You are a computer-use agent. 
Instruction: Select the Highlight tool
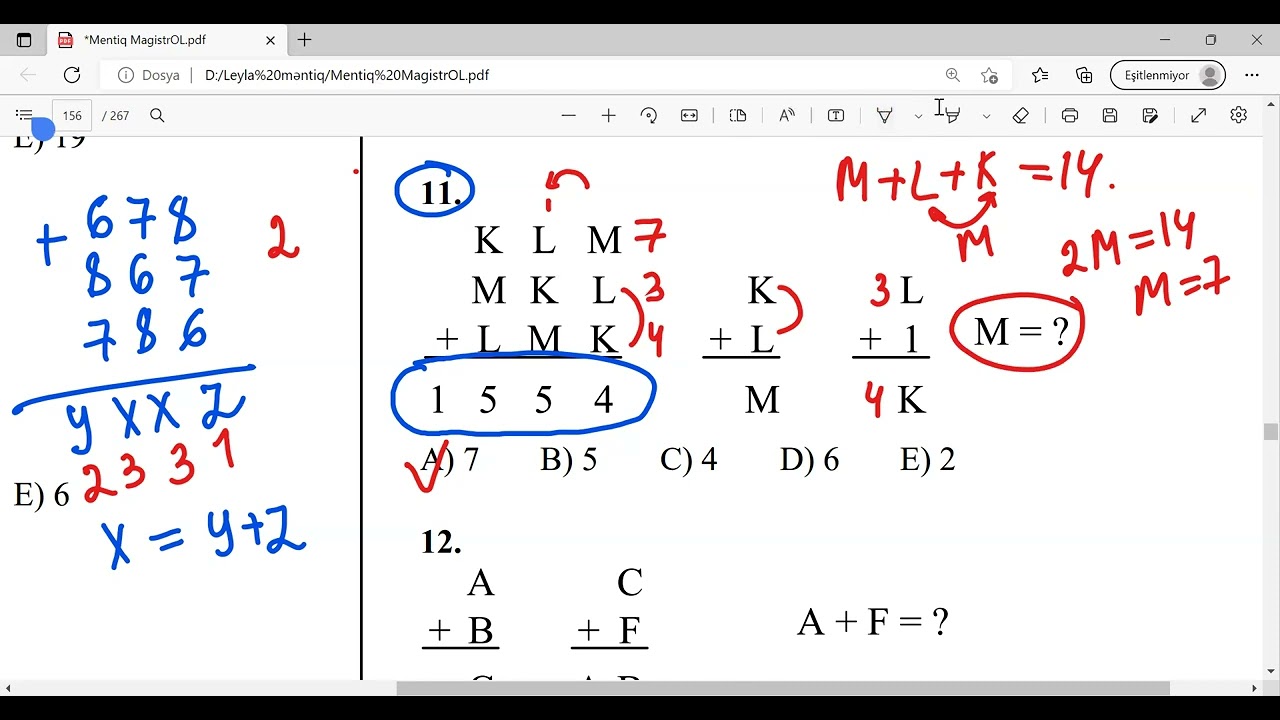953,116
